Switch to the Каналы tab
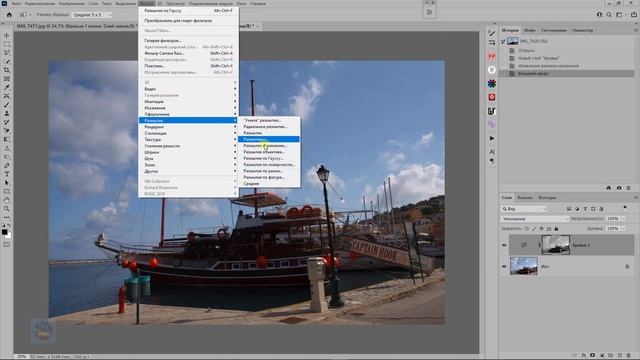The width and height of the screenshot is (640, 360). (525, 198)
